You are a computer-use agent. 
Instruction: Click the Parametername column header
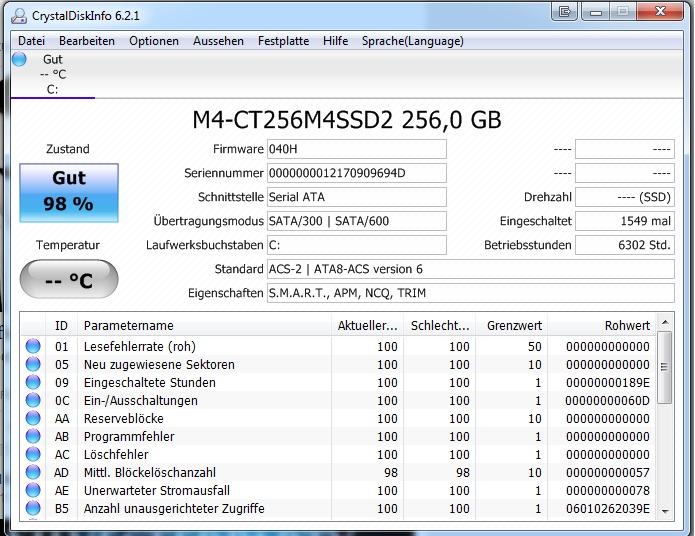click(x=204, y=325)
